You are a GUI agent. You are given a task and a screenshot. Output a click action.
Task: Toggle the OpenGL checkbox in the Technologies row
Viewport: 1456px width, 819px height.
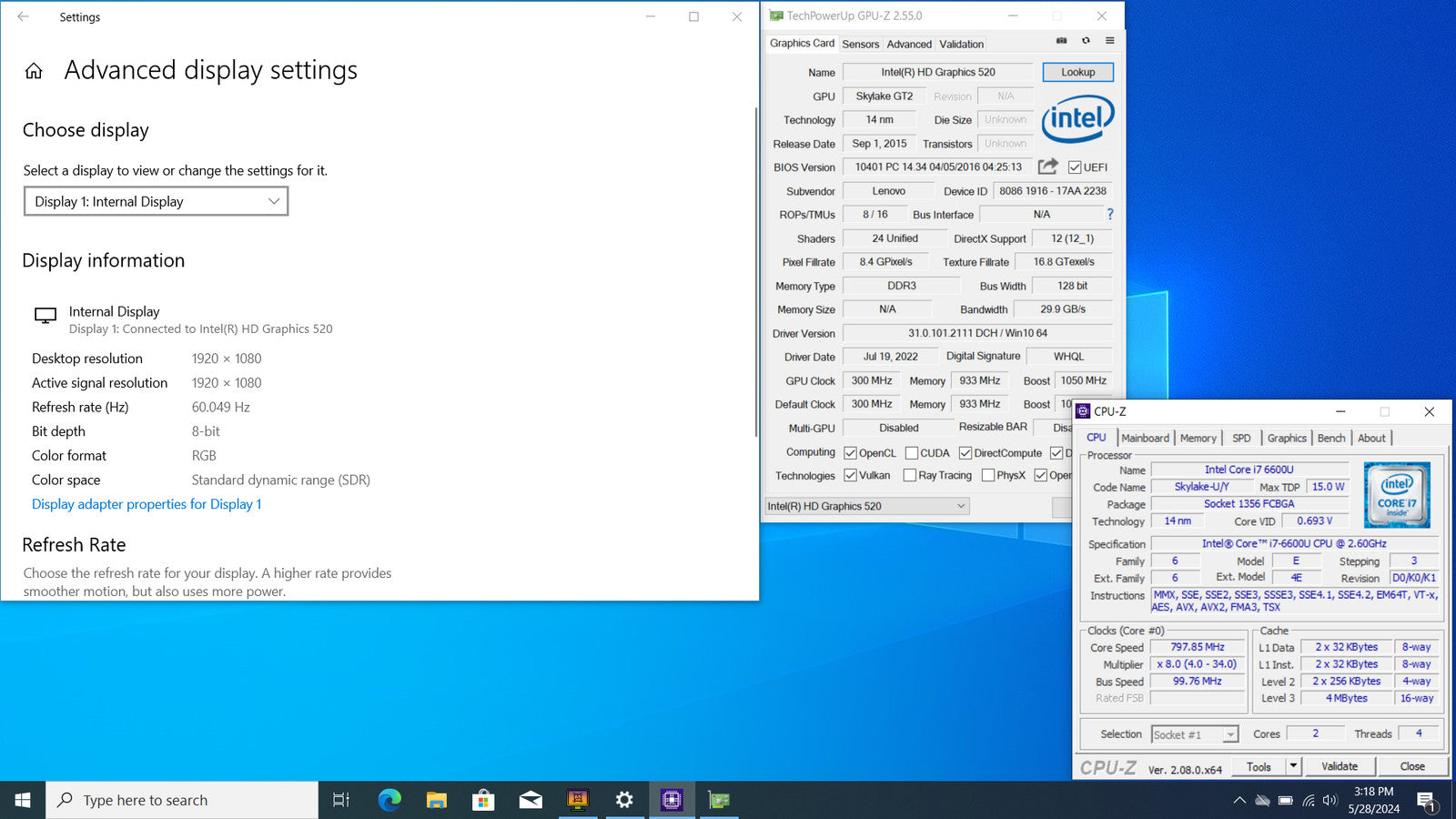point(1040,475)
